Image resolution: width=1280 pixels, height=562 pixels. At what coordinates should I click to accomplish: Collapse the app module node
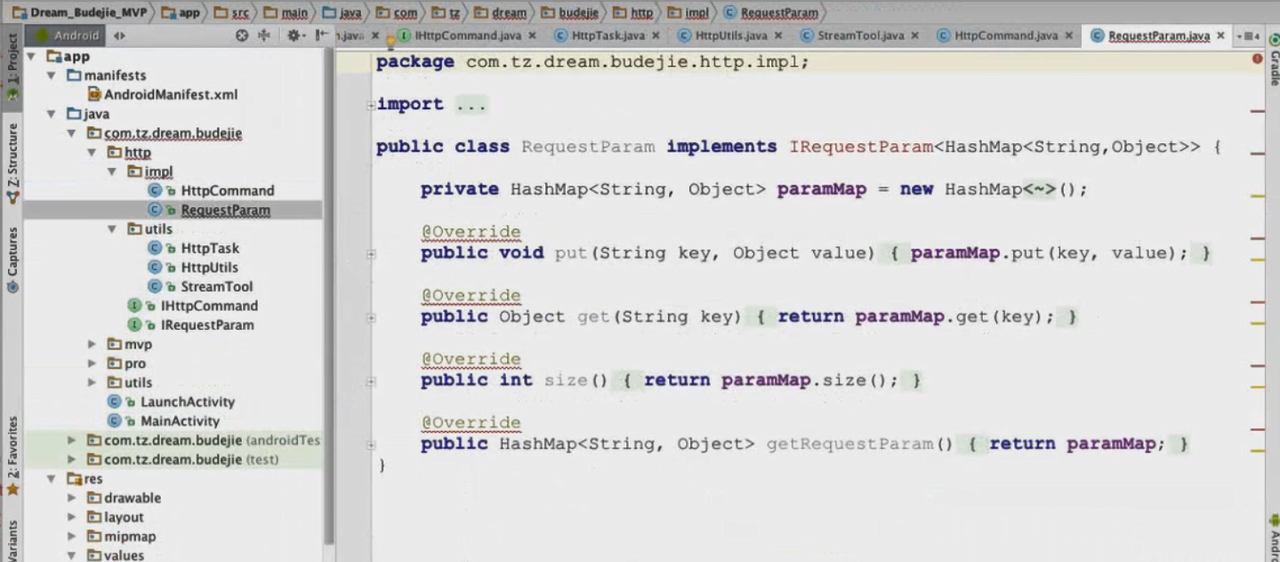(32, 56)
